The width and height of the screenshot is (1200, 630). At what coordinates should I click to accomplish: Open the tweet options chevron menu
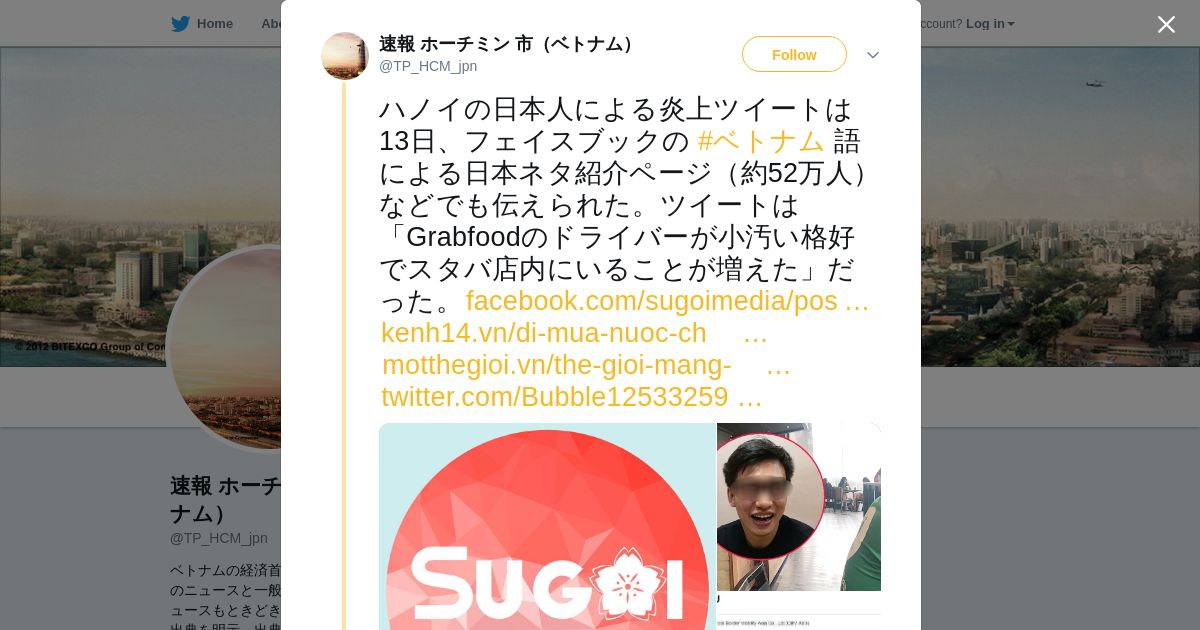873,55
